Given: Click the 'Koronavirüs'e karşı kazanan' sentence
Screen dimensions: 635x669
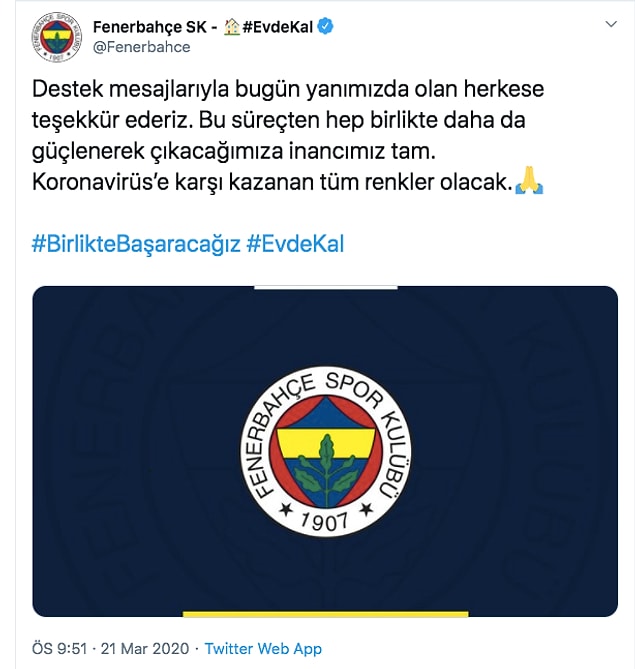Looking at the screenshot, I should coord(272,183).
